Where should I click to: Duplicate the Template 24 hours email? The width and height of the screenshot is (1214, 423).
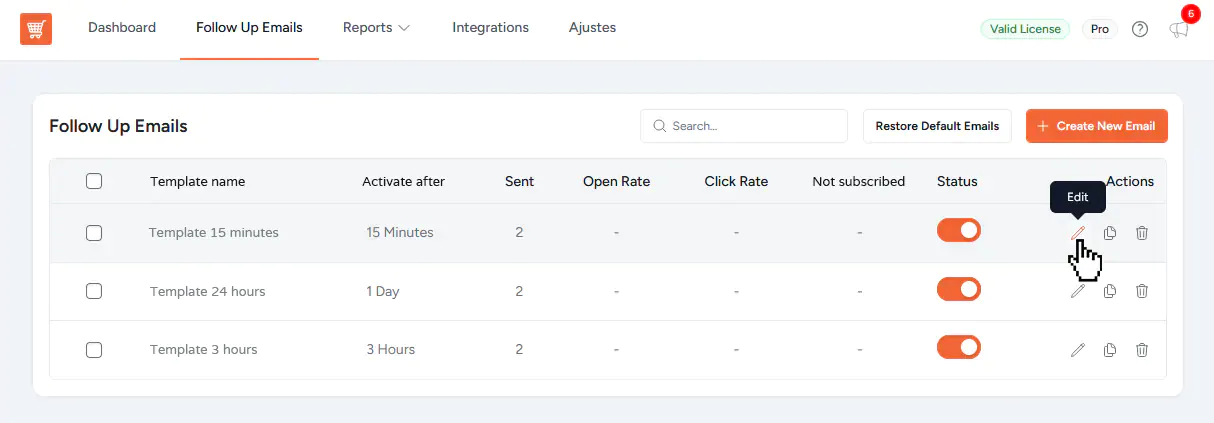click(1110, 291)
